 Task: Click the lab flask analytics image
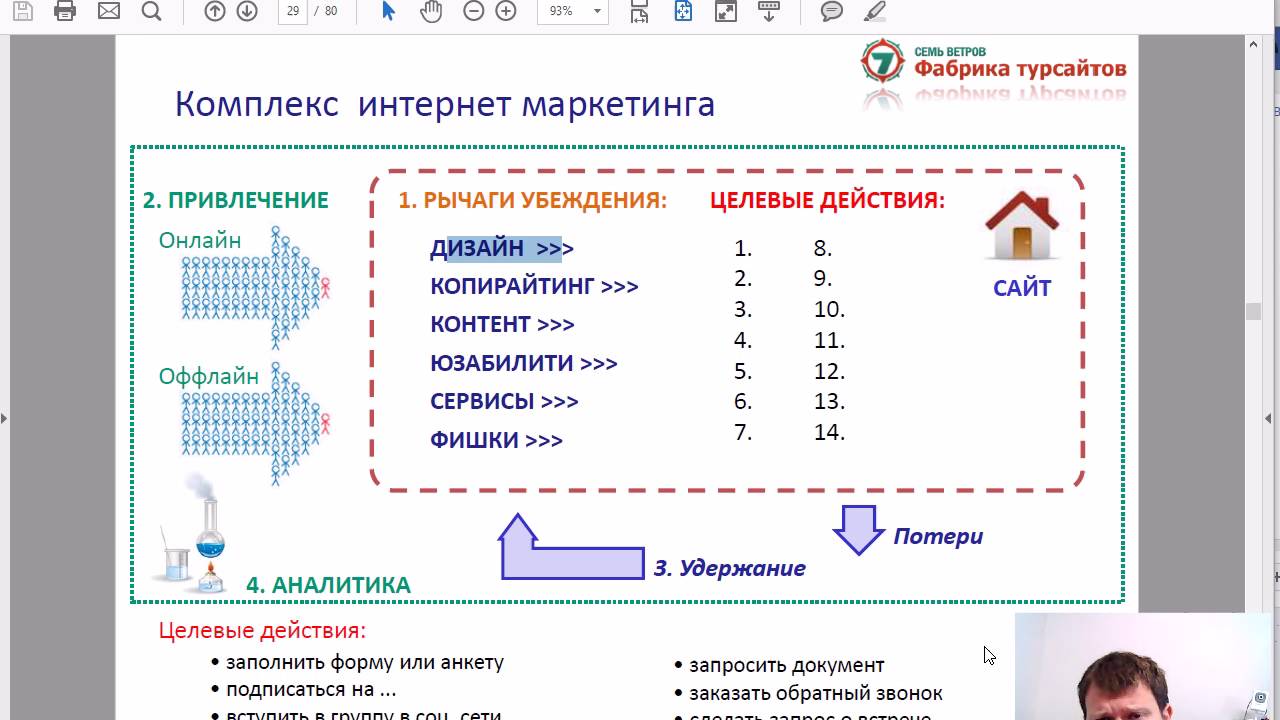192,532
